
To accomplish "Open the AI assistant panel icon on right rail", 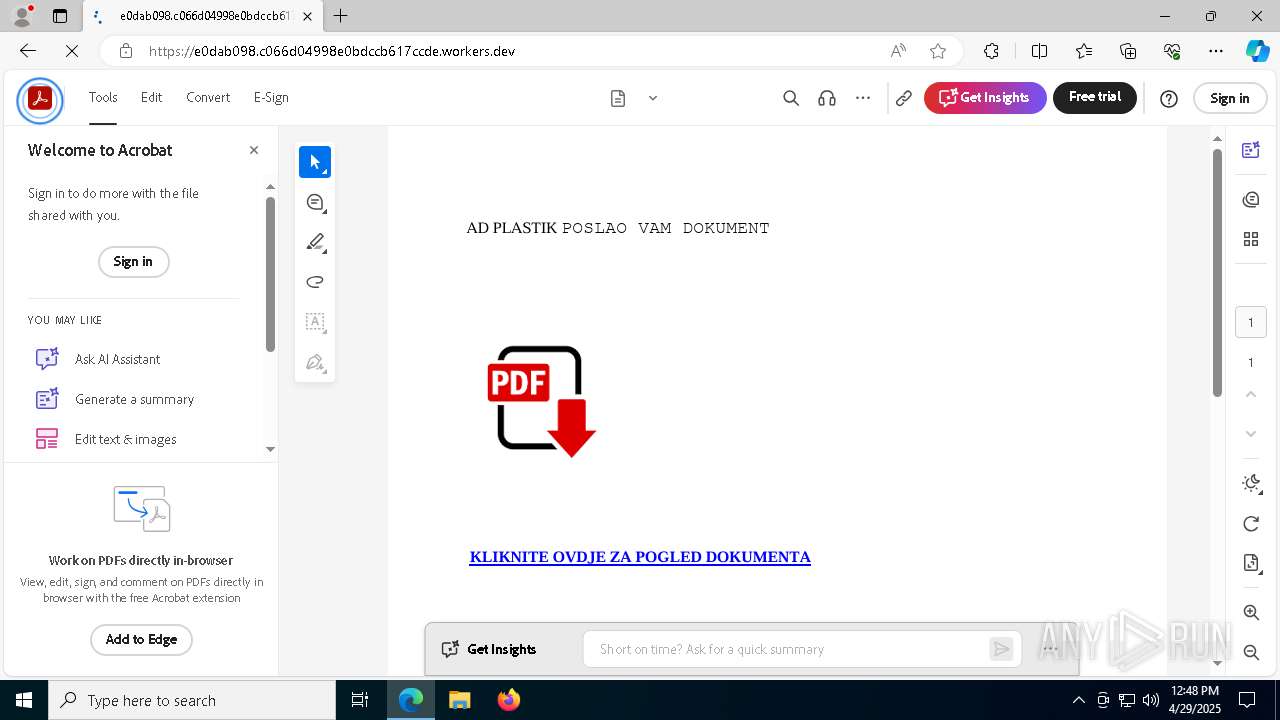I will (1251, 150).
